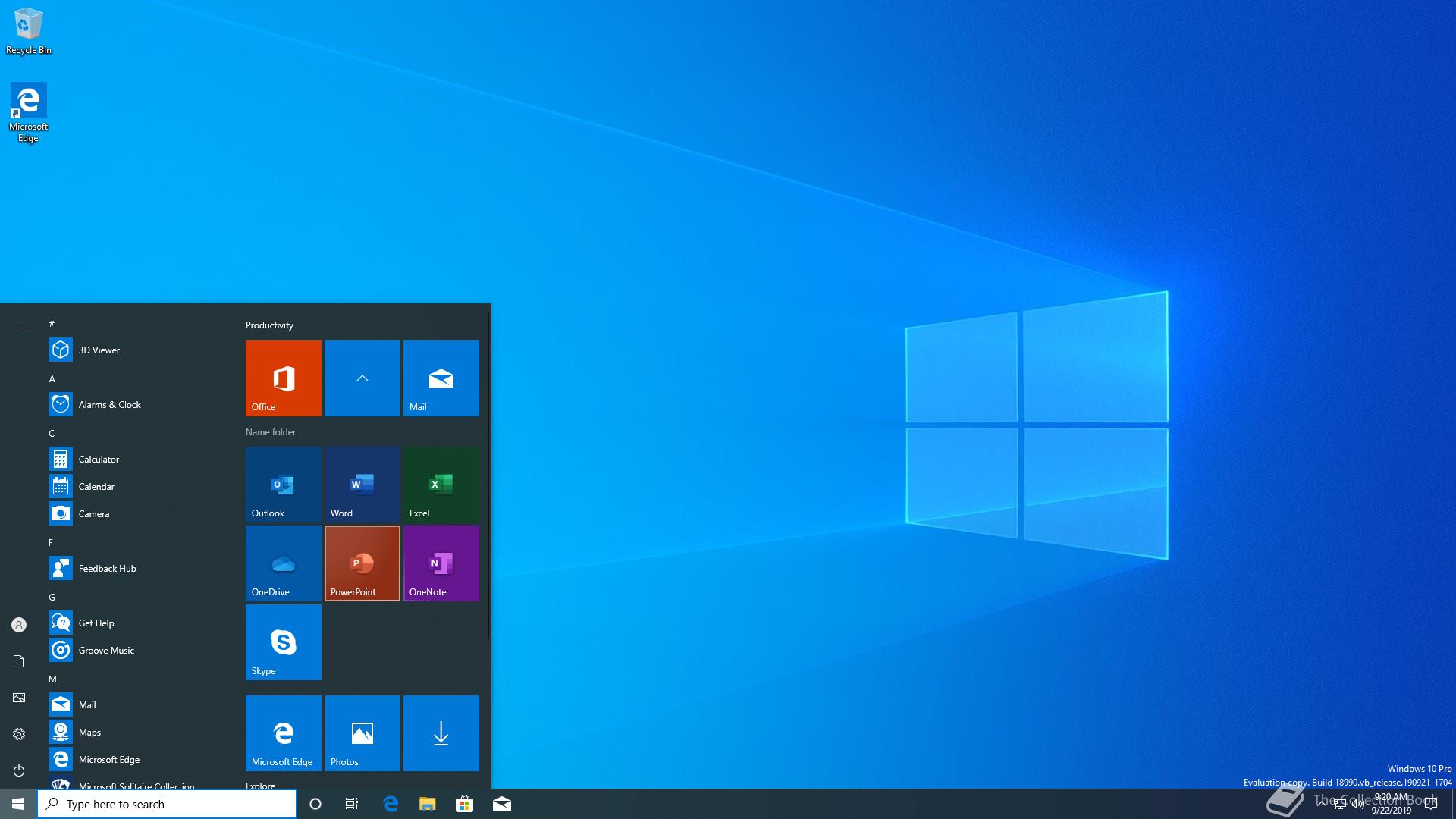Viewport: 1456px width, 819px height.
Task: Launch the Excel tile
Action: coord(441,484)
